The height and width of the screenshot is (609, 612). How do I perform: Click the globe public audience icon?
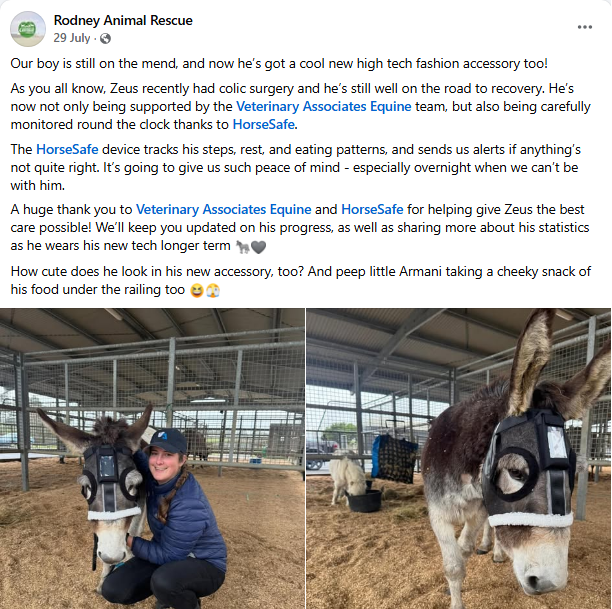pos(105,38)
